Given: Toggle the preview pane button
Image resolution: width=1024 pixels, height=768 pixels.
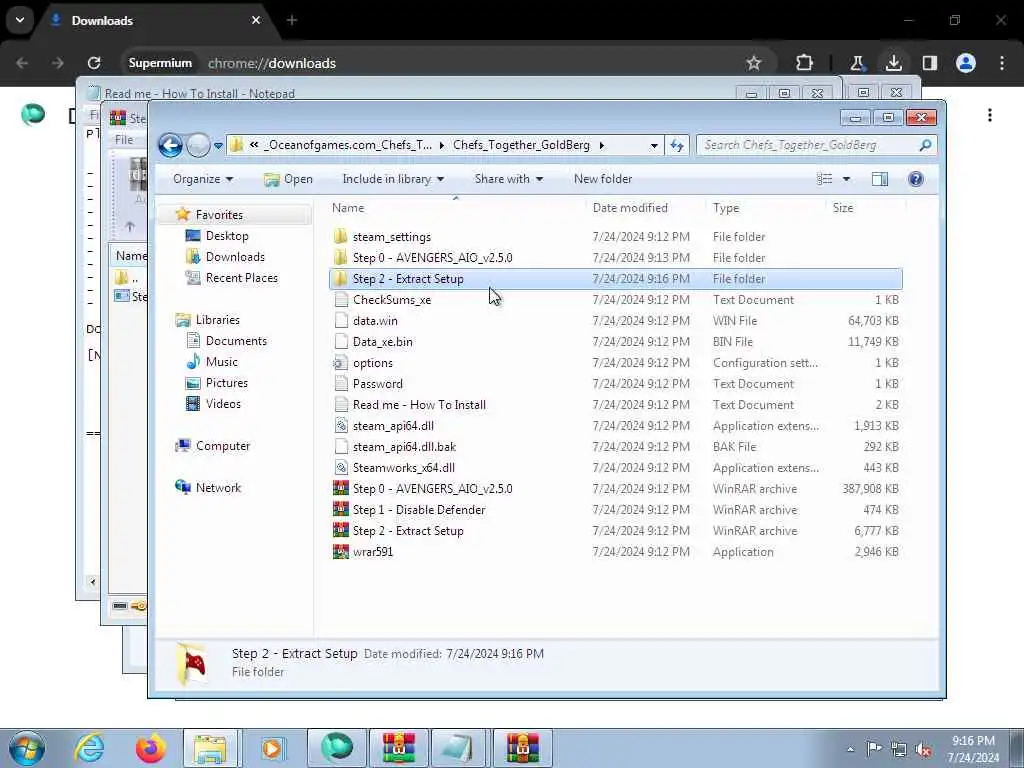Looking at the screenshot, I should (x=880, y=179).
